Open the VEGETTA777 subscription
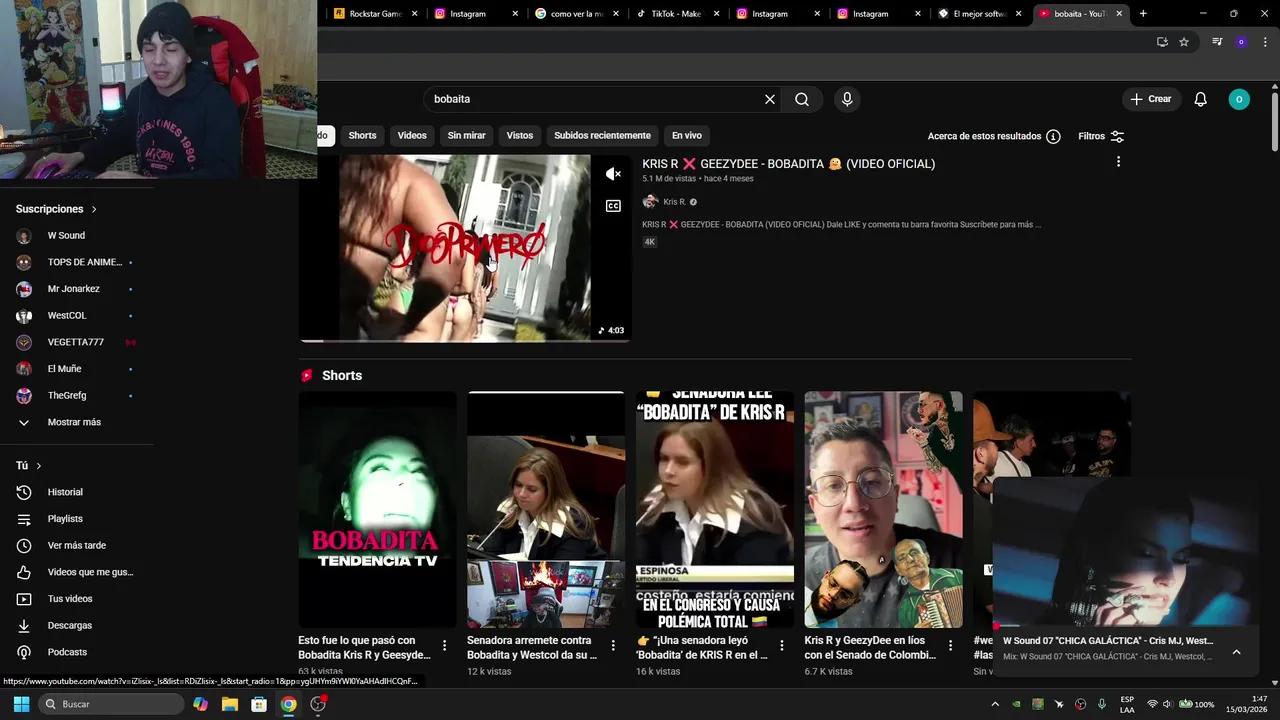This screenshot has width=1280, height=720. click(x=75, y=342)
